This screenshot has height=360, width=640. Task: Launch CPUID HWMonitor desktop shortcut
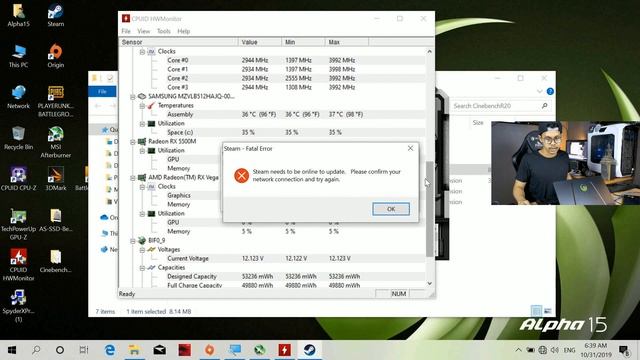(18, 265)
